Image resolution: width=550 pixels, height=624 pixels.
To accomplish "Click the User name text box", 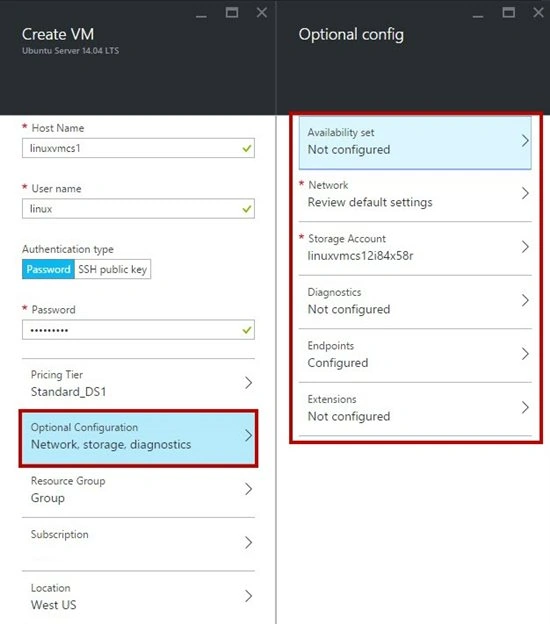I will tap(138, 209).
